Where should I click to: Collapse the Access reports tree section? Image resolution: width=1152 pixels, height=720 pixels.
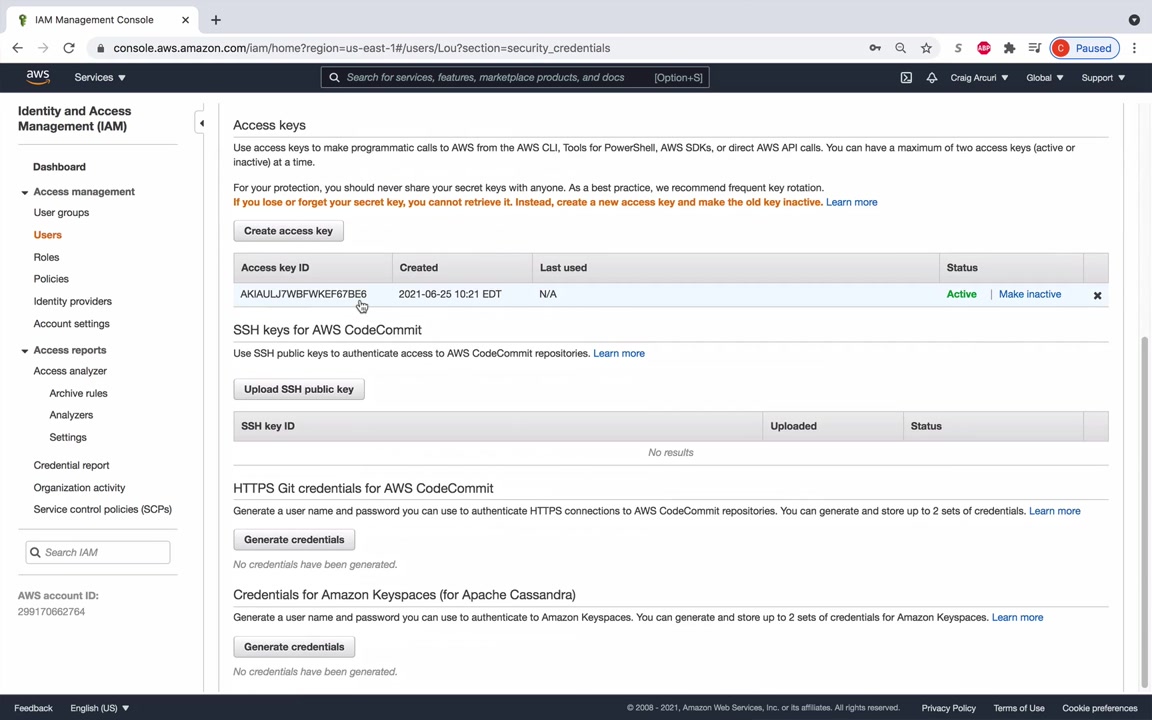click(25, 350)
